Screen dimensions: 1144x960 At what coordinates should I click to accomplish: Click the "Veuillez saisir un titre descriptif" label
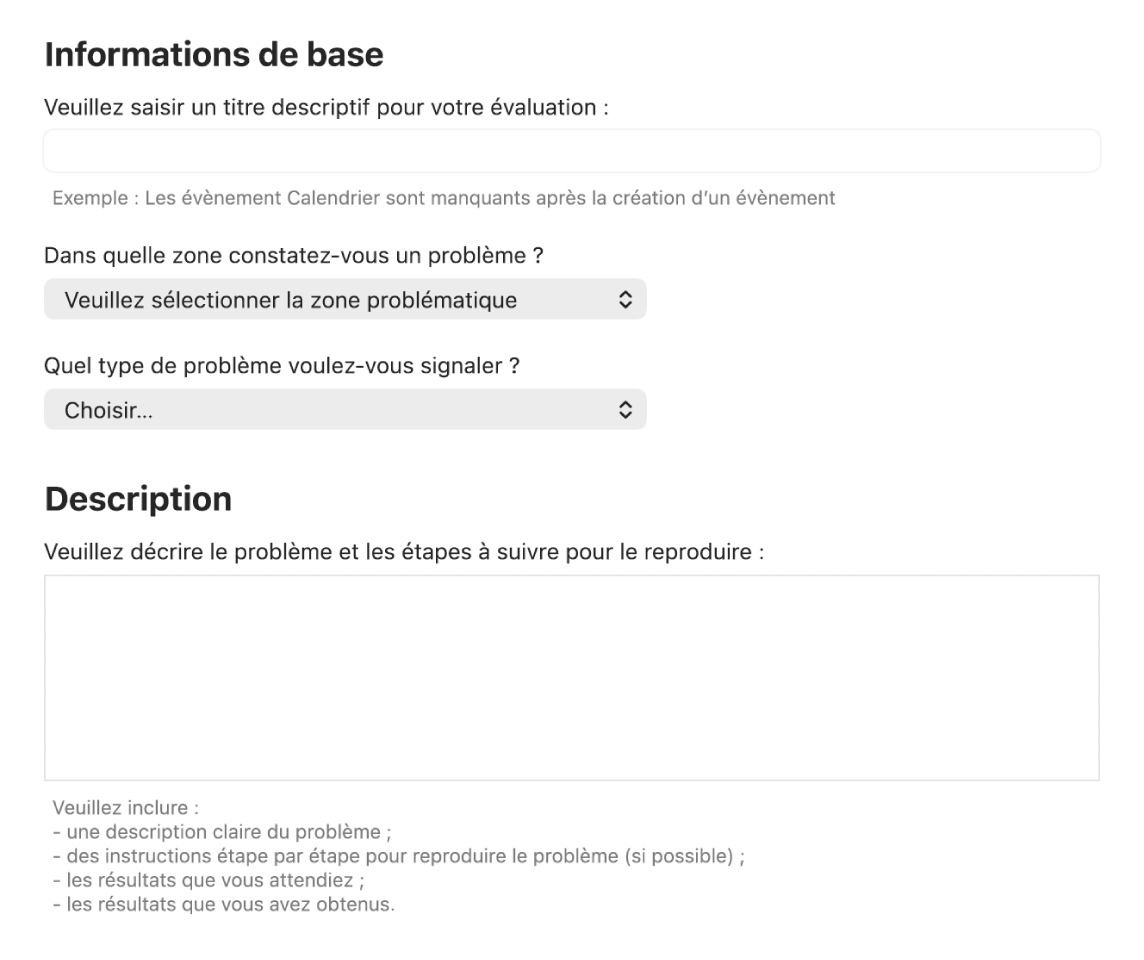pos(327,108)
